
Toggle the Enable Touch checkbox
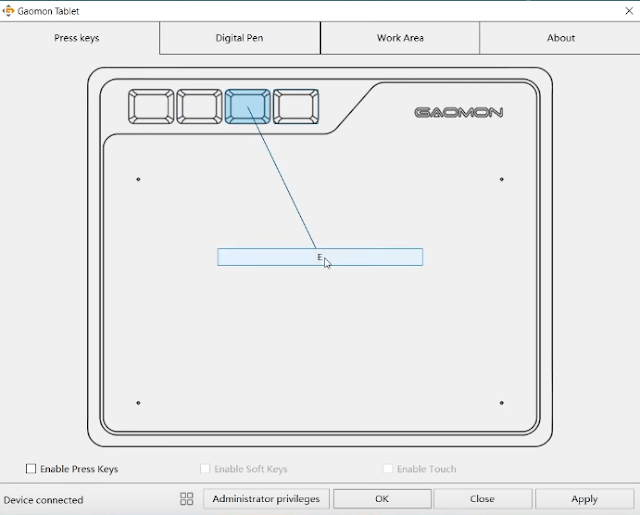pyautogui.click(x=388, y=468)
